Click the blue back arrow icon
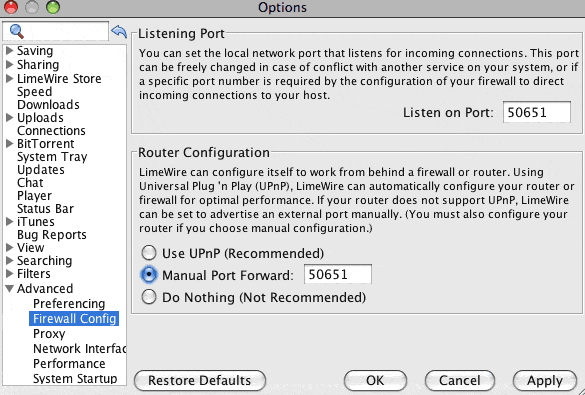The height and width of the screenshot is (395, 585). [119, 31]
